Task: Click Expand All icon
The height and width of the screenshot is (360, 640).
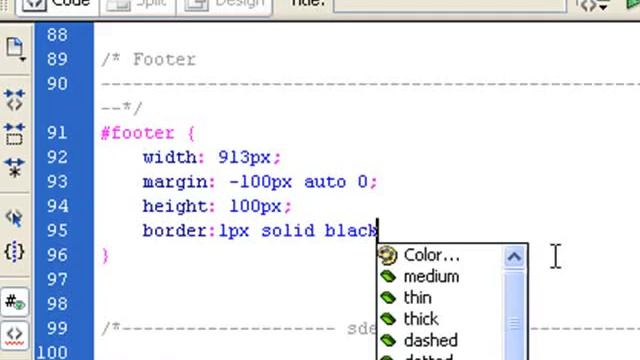Action: coord(15,168)
